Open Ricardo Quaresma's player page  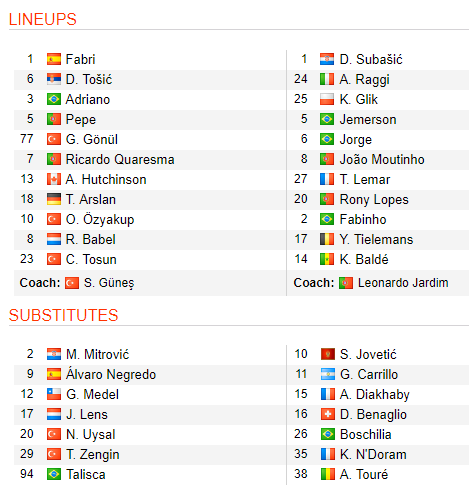(x=120, y=159)
